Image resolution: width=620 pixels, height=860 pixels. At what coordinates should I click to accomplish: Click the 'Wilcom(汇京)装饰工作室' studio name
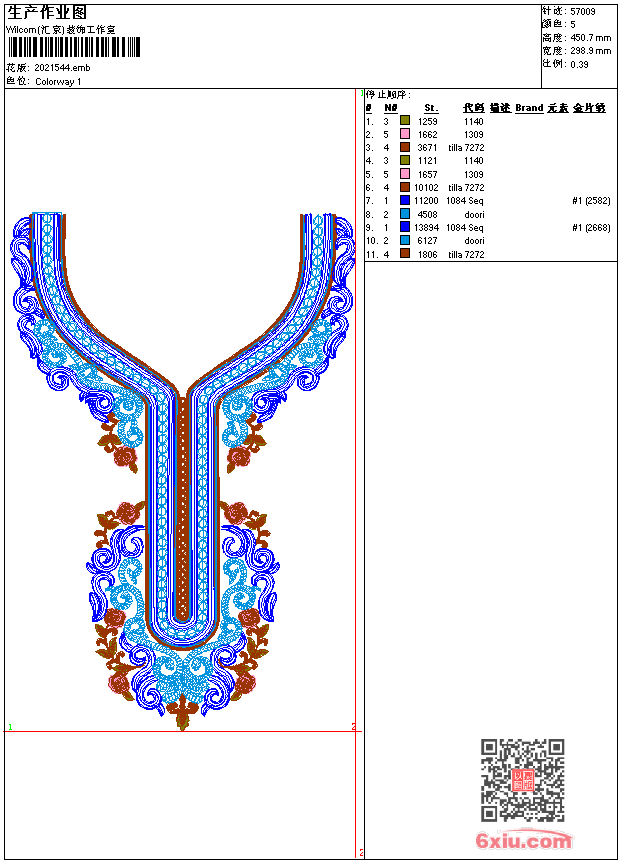[60, 30]
